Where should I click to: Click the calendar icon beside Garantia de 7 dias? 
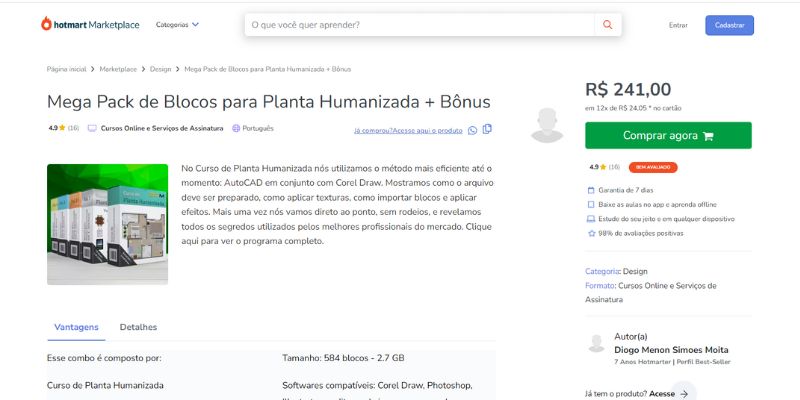point(591,190)
